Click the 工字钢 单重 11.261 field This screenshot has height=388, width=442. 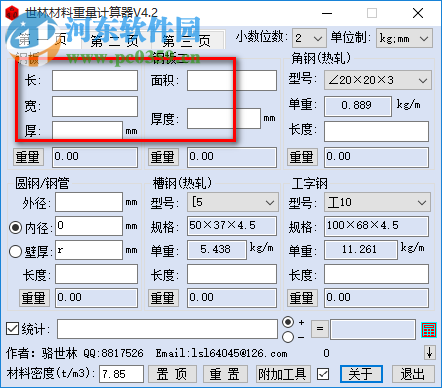click(x=361, y=250)
